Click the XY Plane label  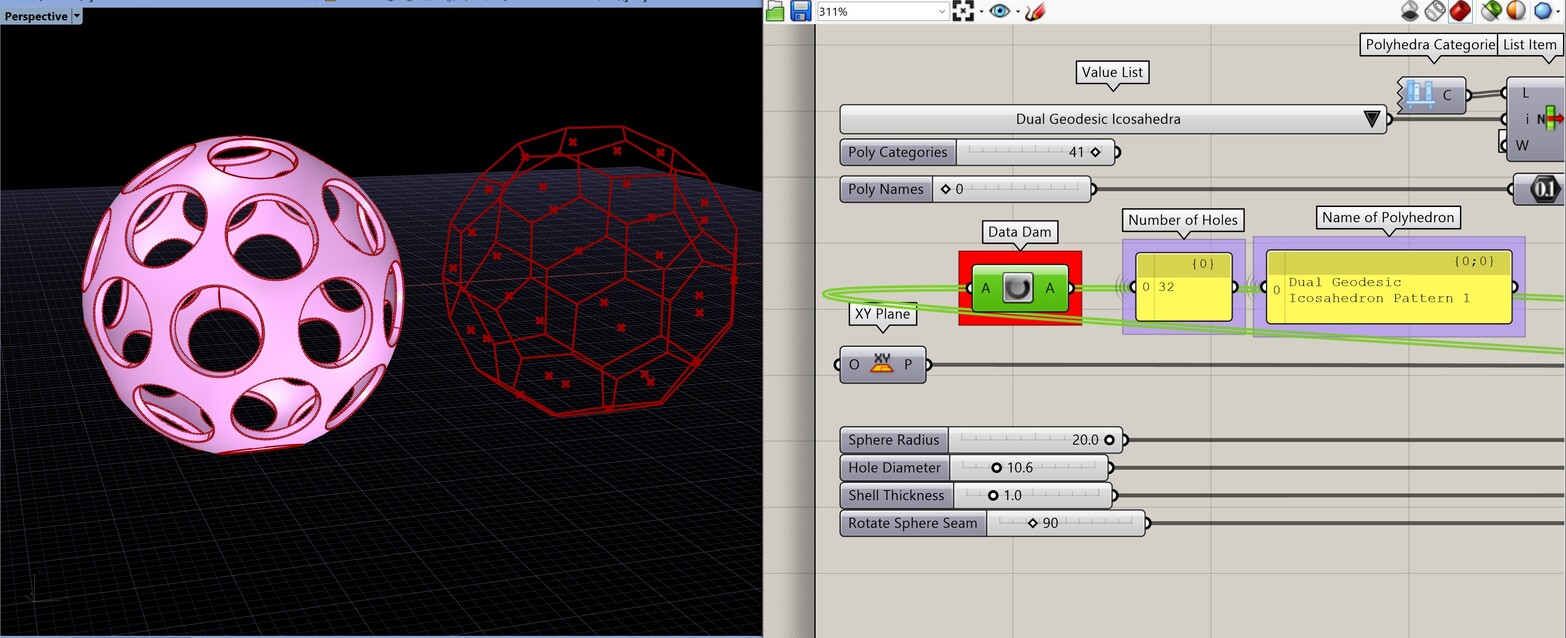[x=881, y=313]
